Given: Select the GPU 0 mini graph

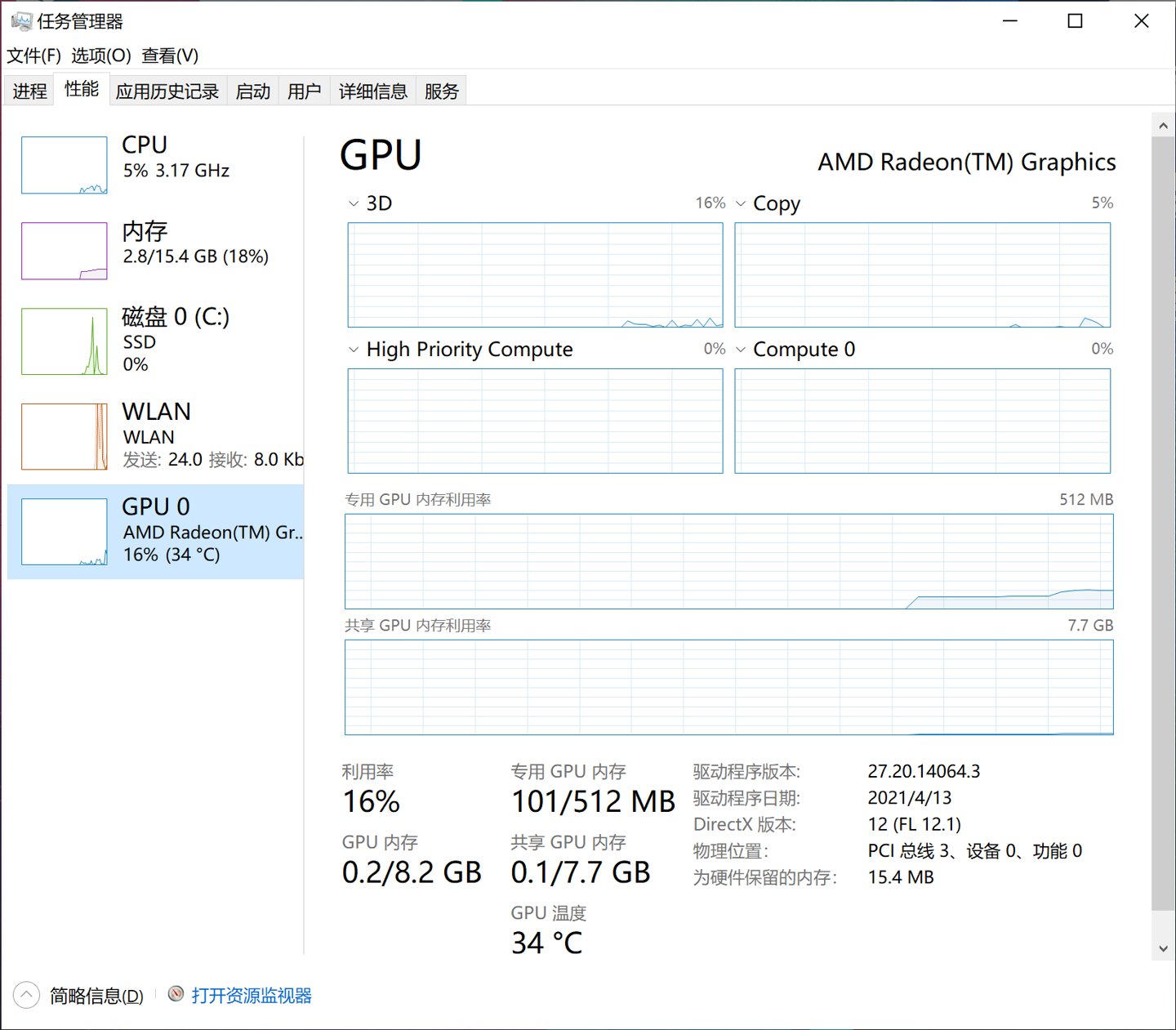Looking at the screenshot, I should click(64, 532).
